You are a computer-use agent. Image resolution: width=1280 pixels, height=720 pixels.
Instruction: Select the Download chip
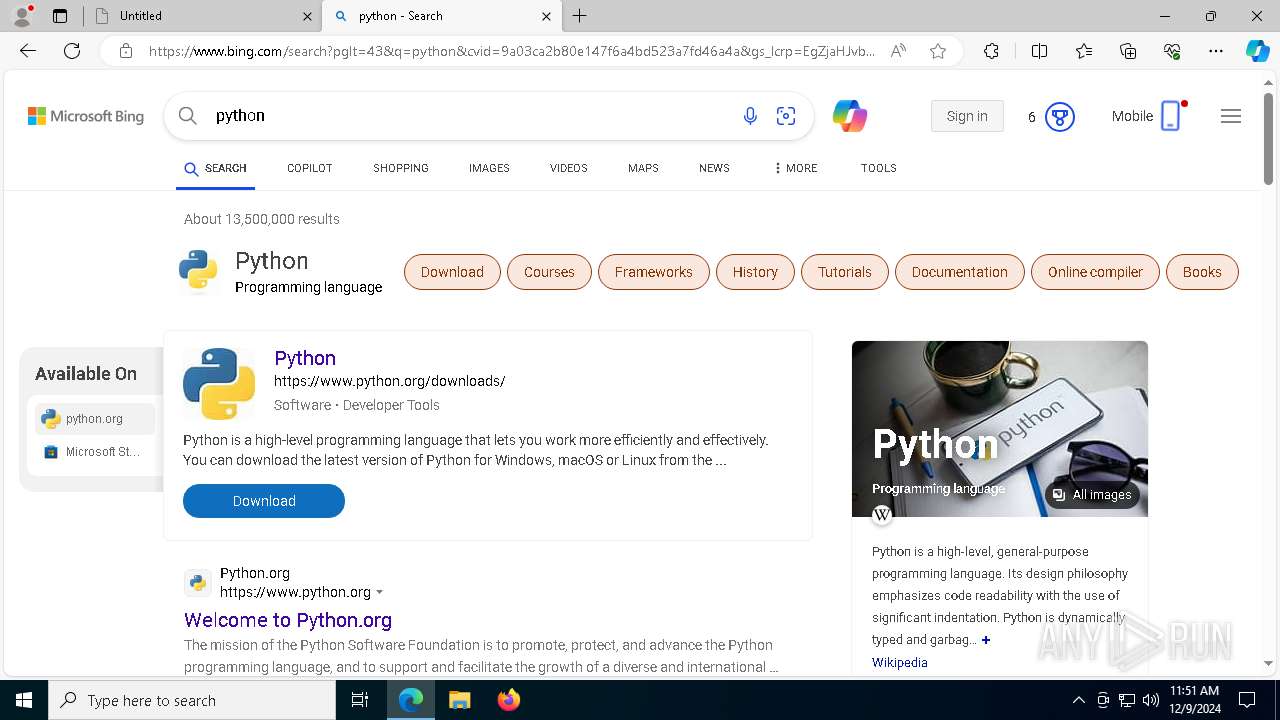(x=452, y=272)
